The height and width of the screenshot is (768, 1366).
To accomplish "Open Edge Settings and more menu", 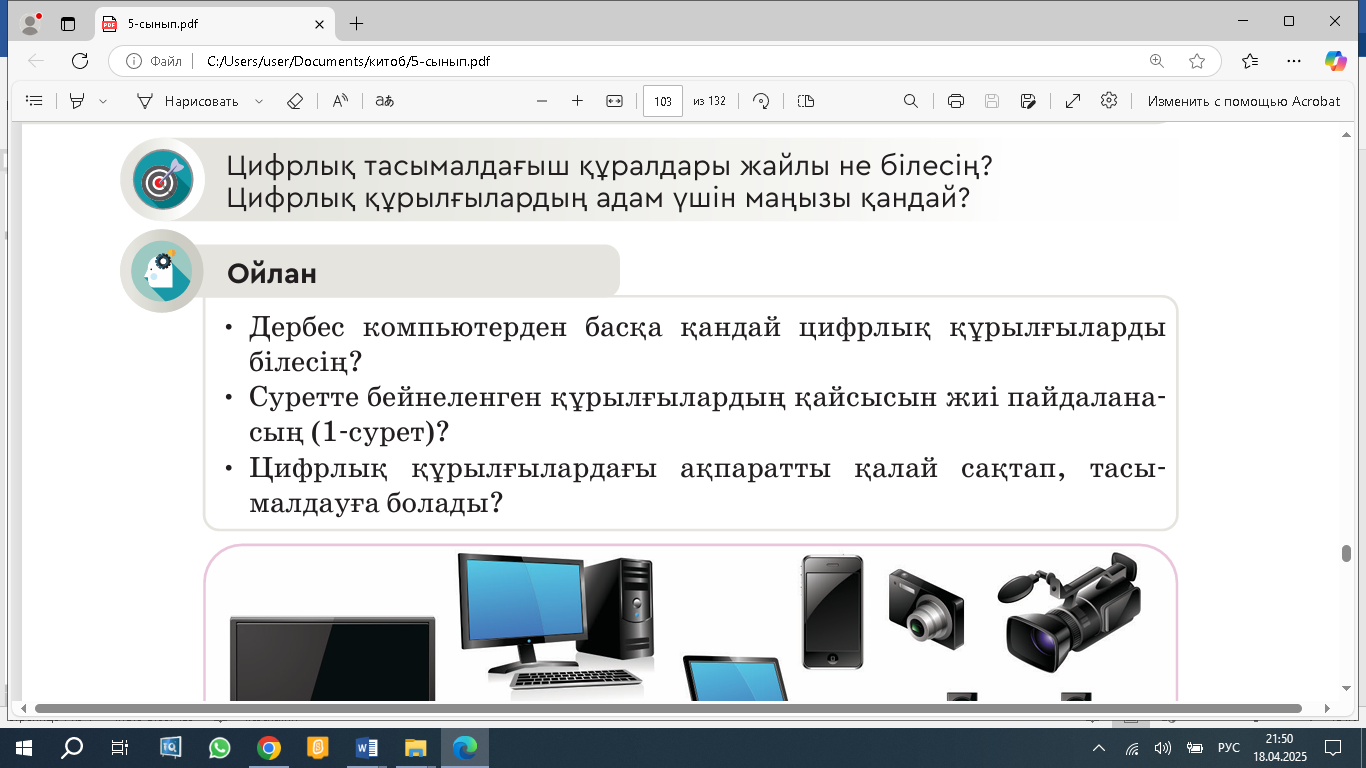I will point(1295,61).
